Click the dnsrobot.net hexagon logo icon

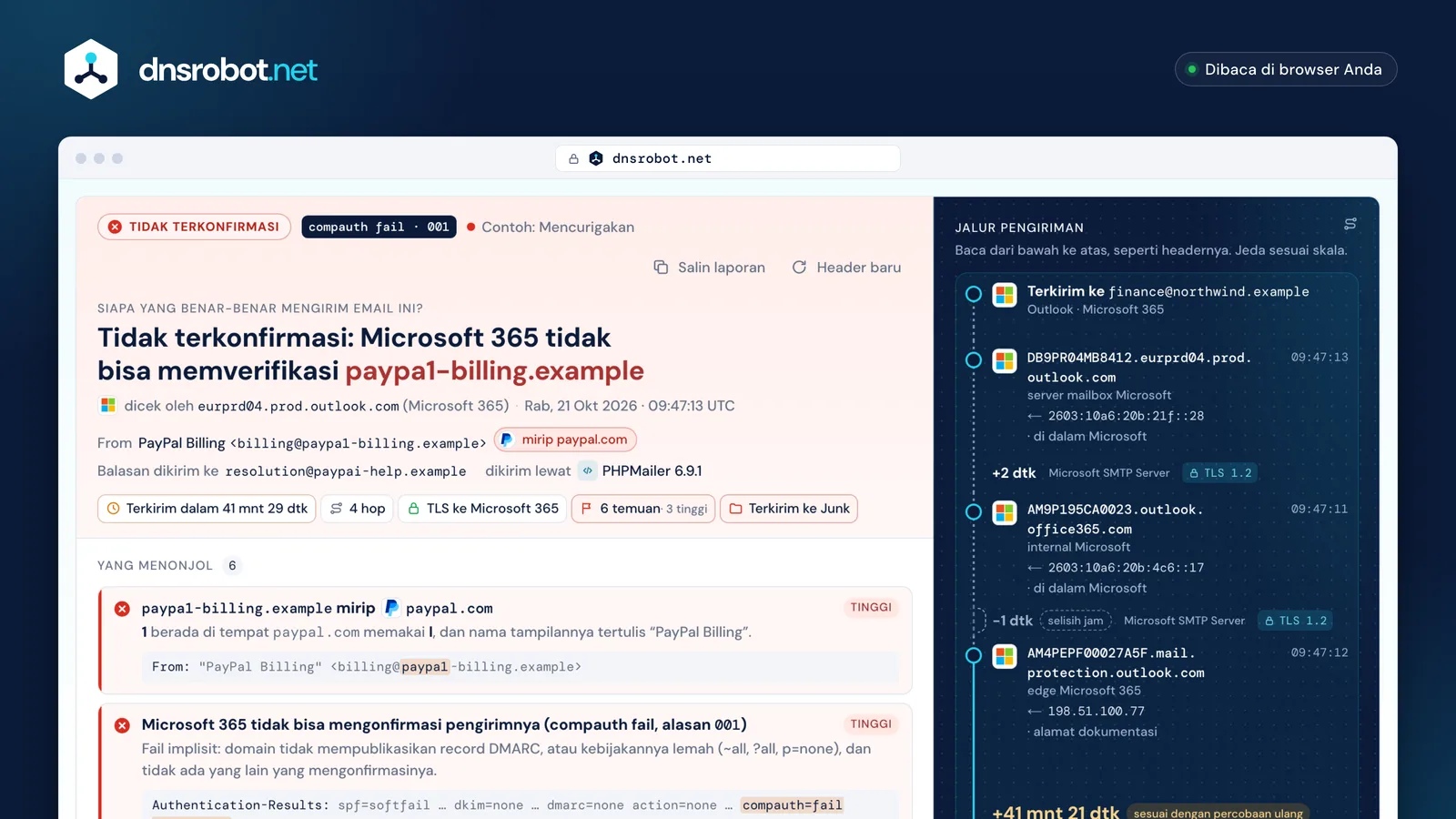pyautogui.click(x=91, y=69)
